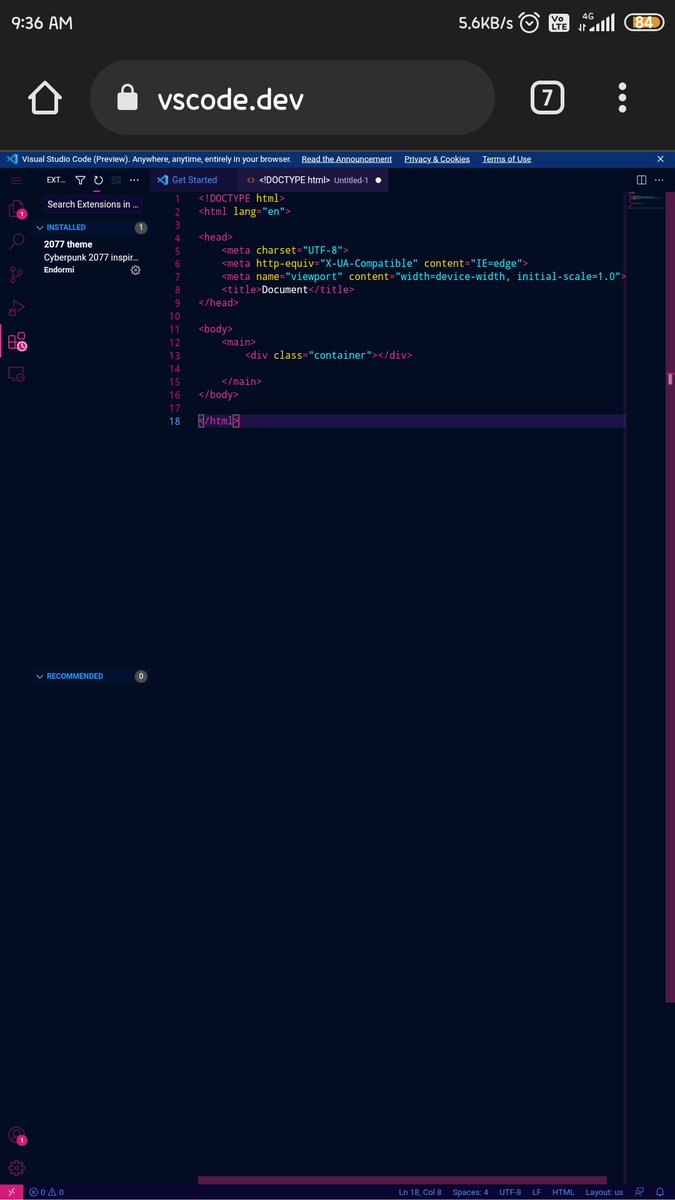Click the remote window indicator in status bar
This screenshot has width=675, height=1200.
tap(10, 1192)
